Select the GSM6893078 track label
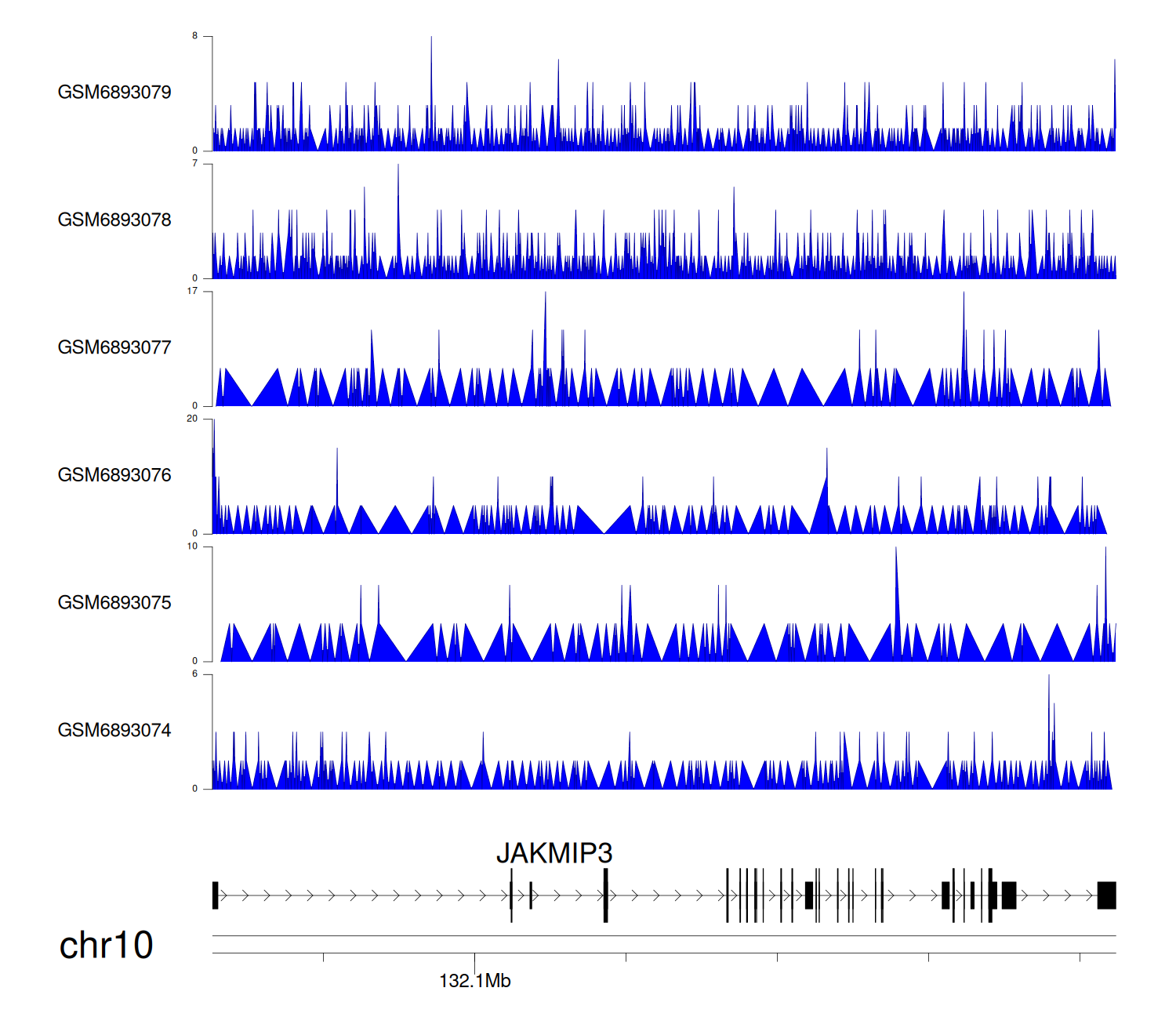1176x1035 pixels. 114,220
